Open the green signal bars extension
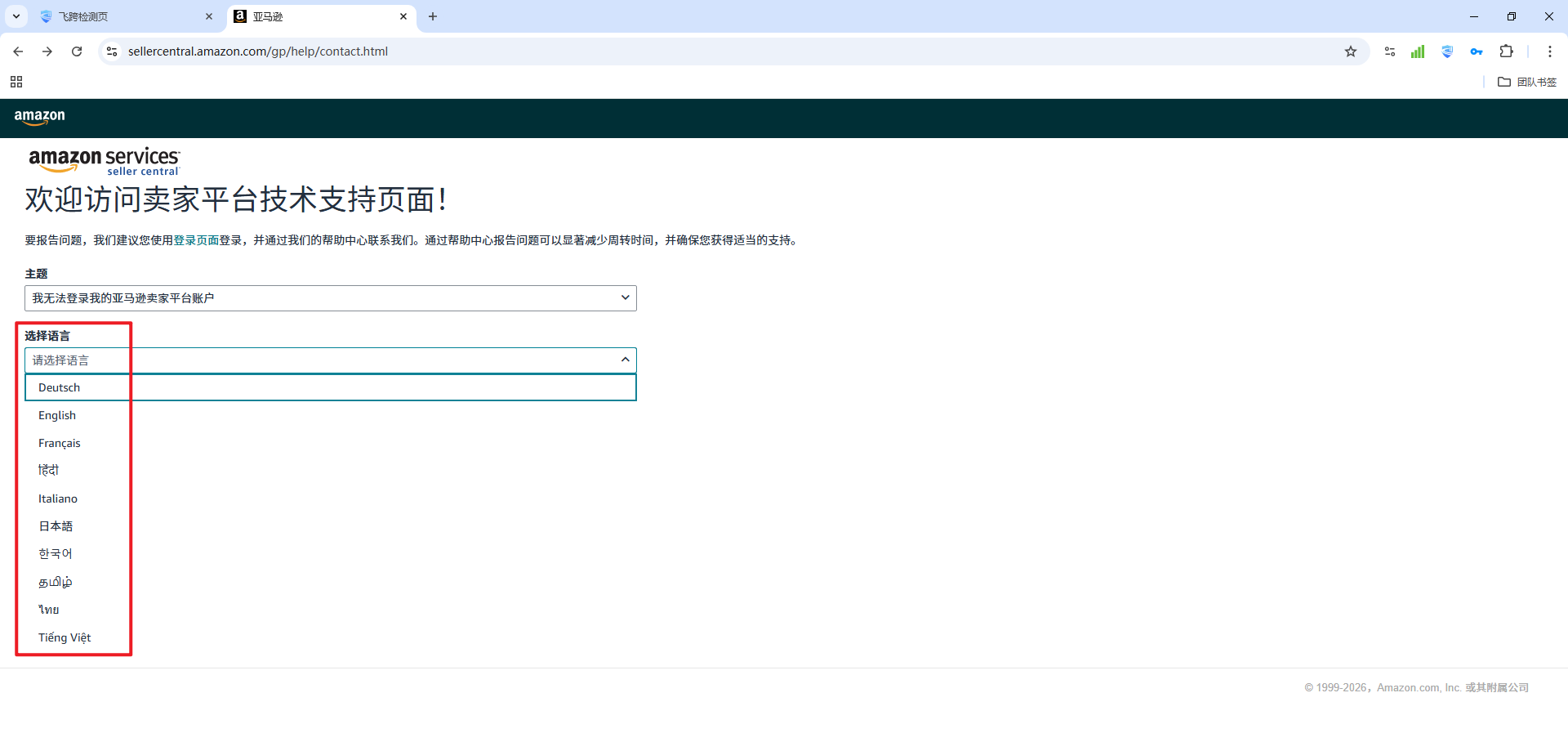This screenshot has height=751, width=1568. 1418,51
